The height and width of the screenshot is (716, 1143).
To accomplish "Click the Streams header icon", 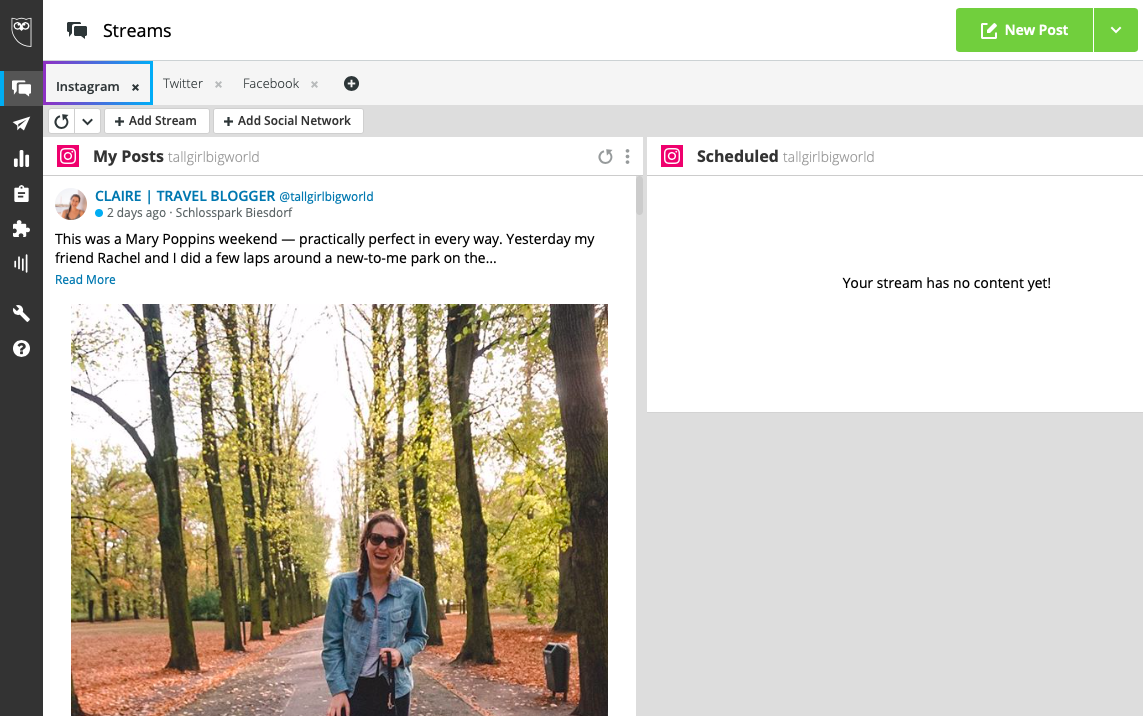I will pyautogui.click(x=77, y=30).
